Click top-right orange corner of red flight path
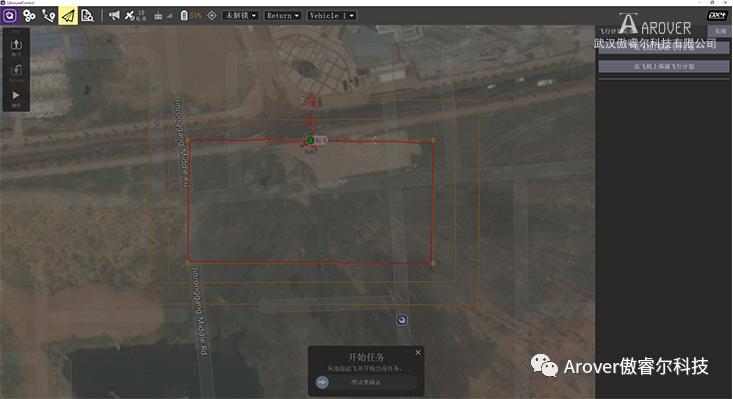733x399 pixels. point(433,140)
